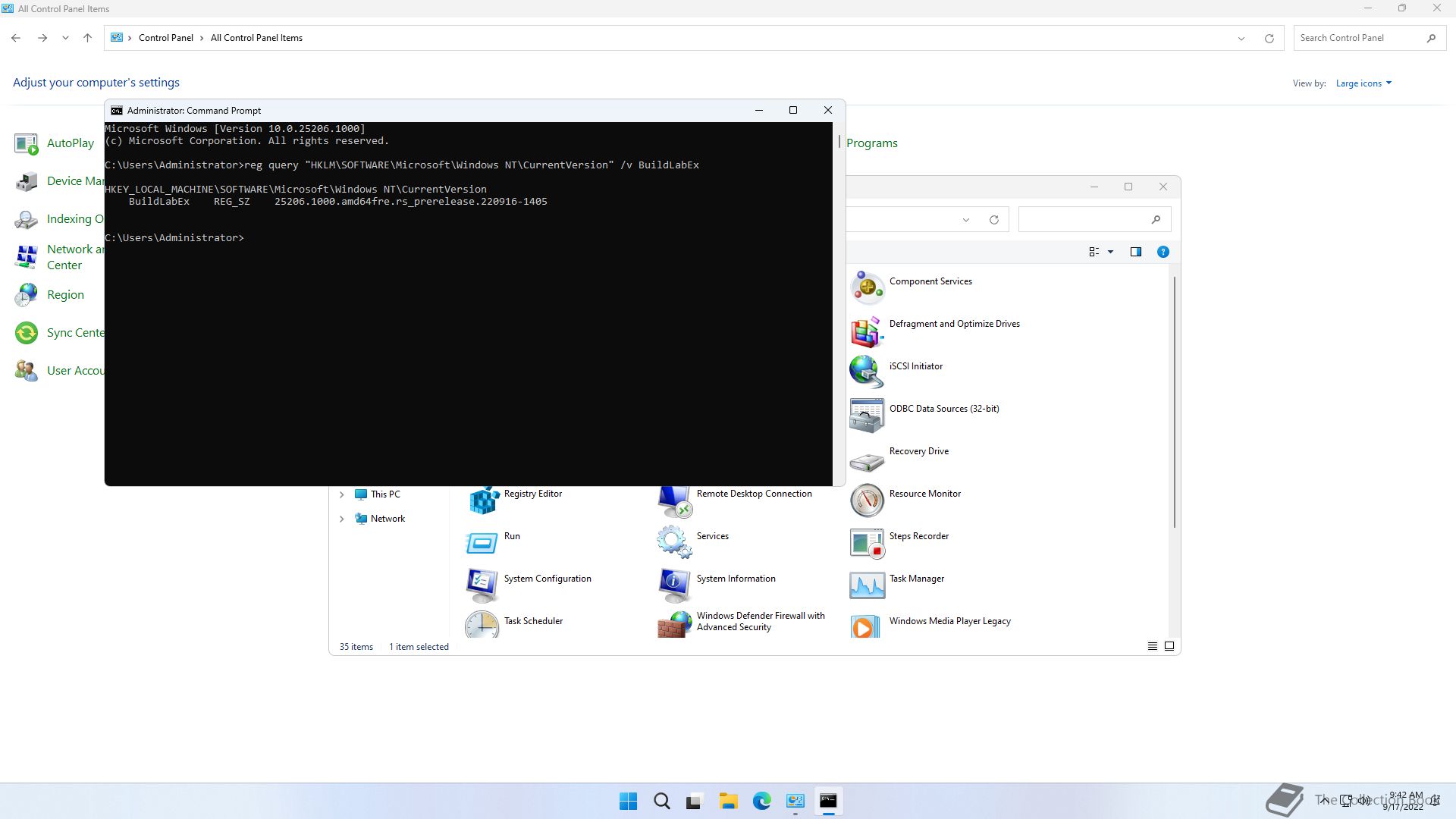Switch to details view in status bar
The height and width of the screenshot is (819, 1456).
[x=1152, y=646]
